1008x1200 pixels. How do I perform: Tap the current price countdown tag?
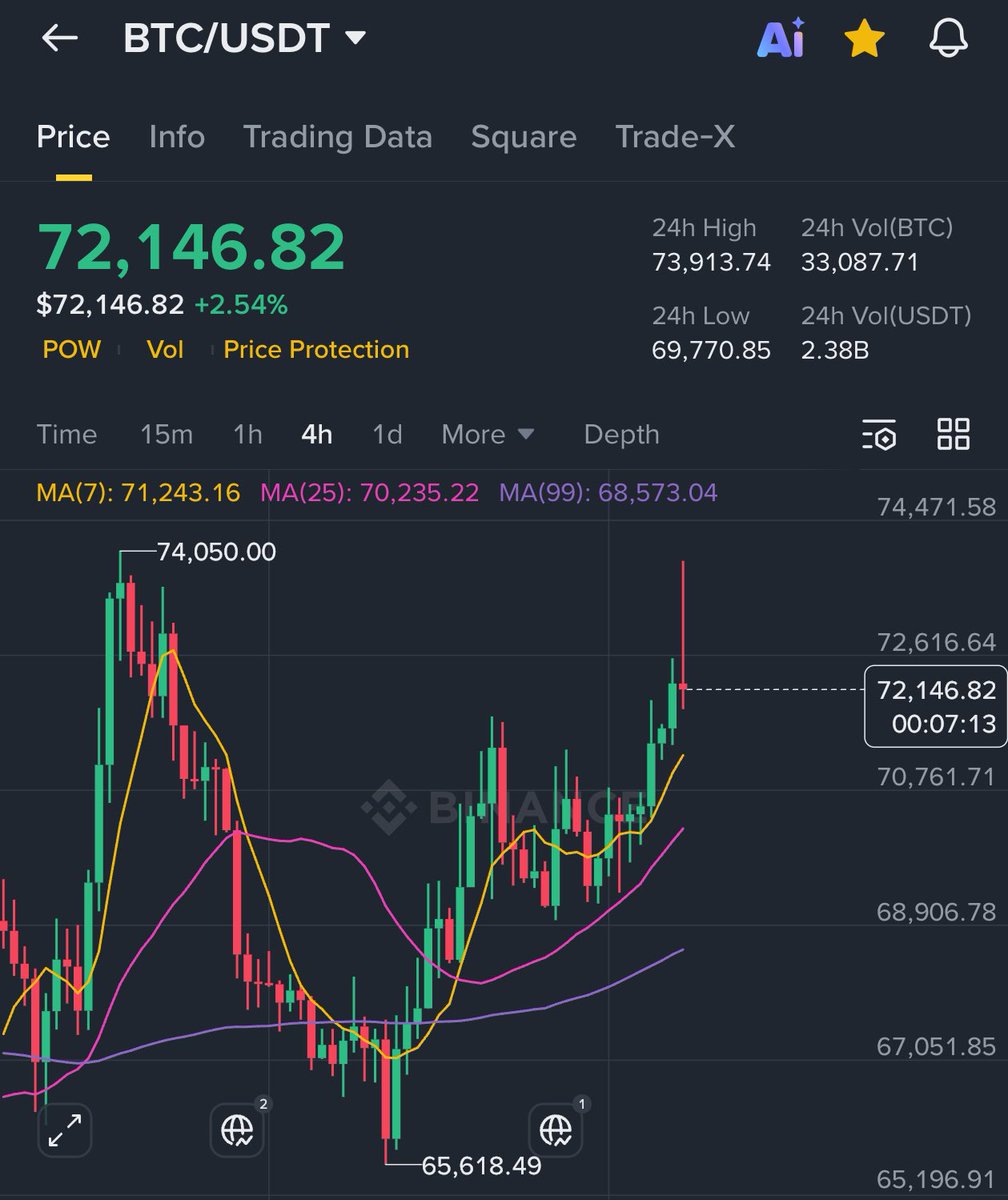[934, 705]
